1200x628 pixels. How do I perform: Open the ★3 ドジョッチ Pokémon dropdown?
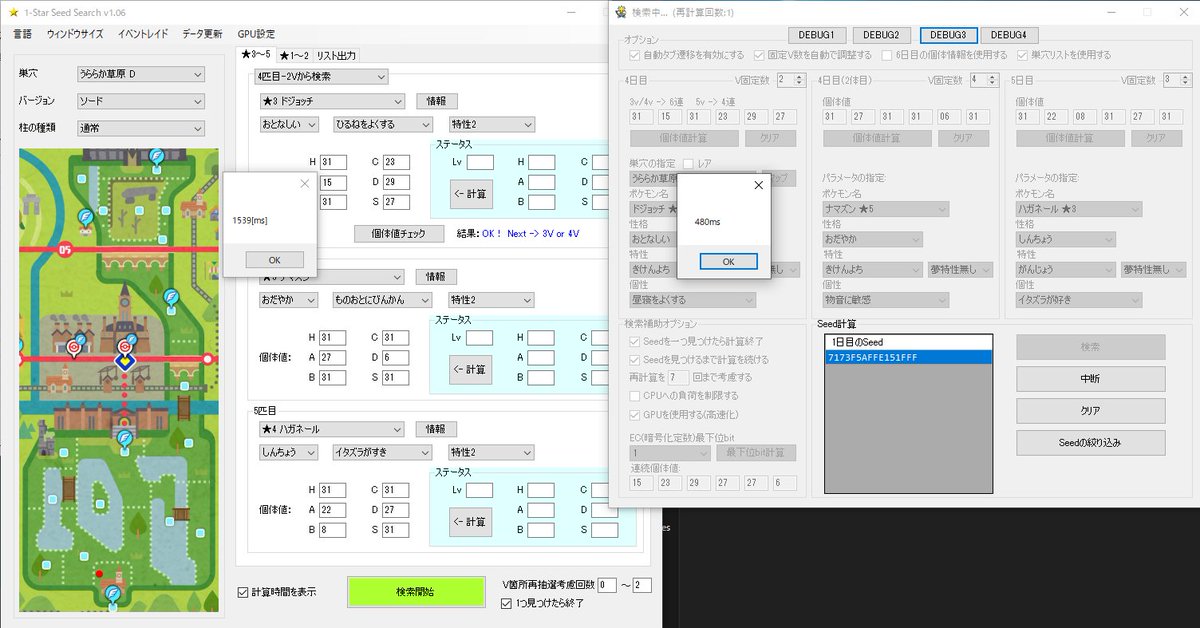(x=332, y=101)
